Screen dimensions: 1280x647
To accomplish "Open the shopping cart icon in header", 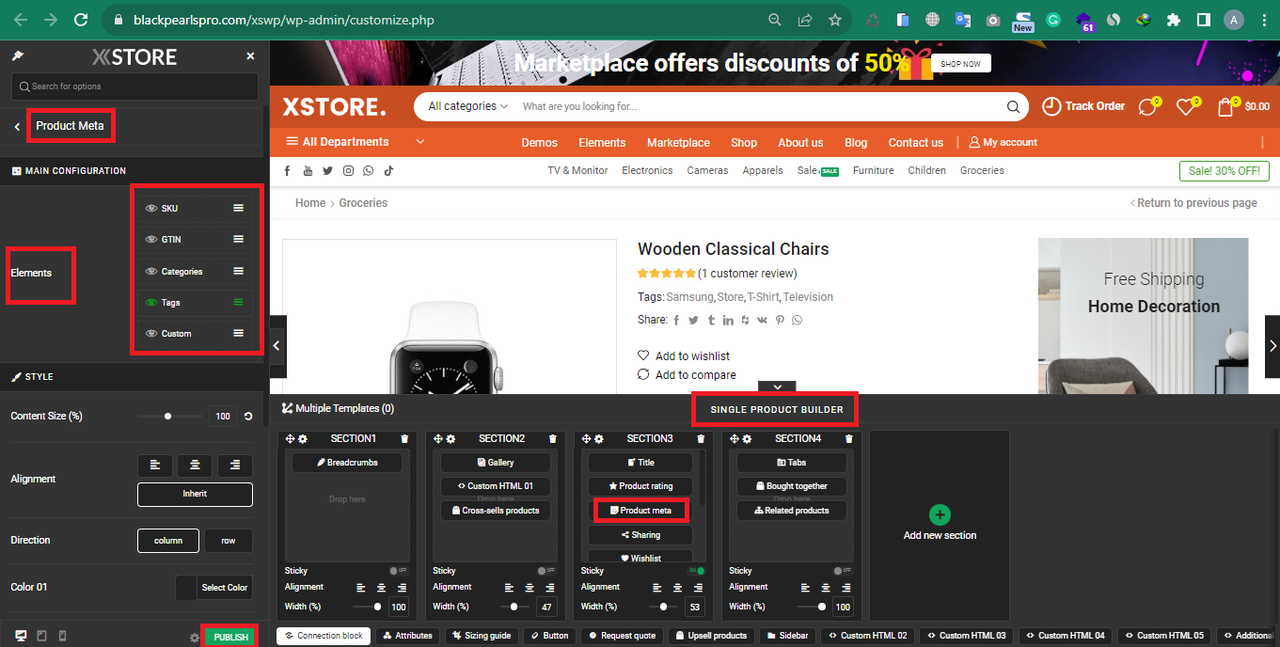I will coord(1225,106).
